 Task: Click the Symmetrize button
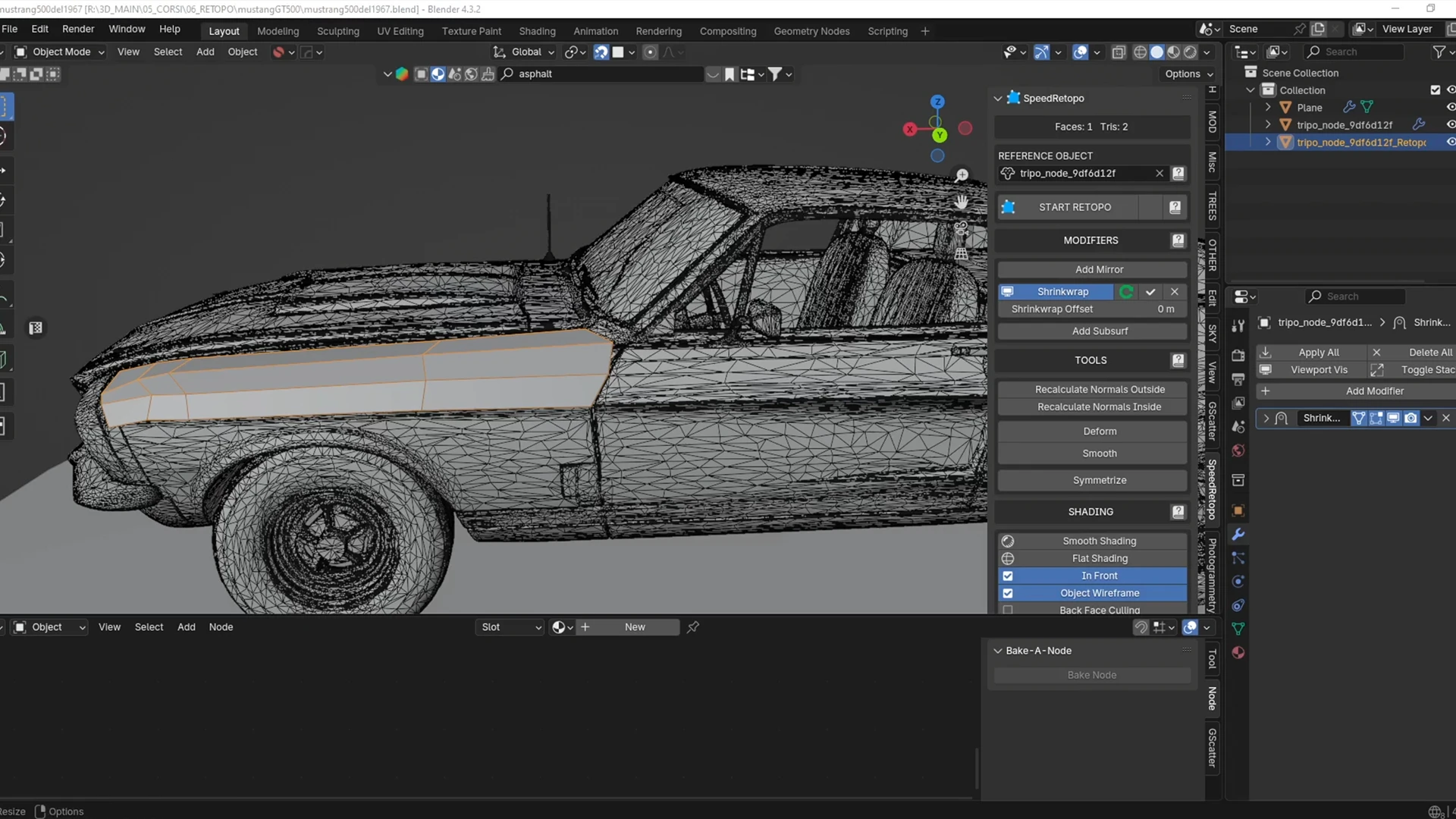(1092, 481)
